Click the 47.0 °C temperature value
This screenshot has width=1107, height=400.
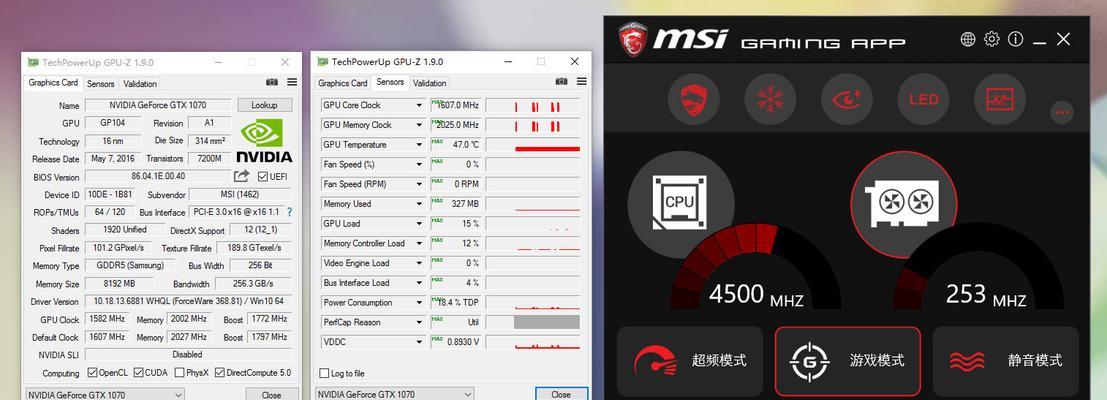(x=466, y=145)
